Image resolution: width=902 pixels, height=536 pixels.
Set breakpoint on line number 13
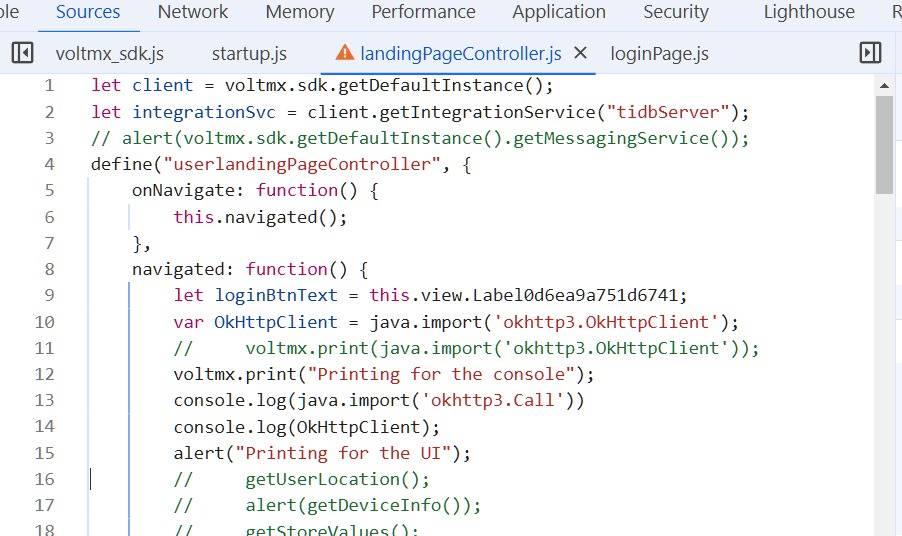click(44, 400)
